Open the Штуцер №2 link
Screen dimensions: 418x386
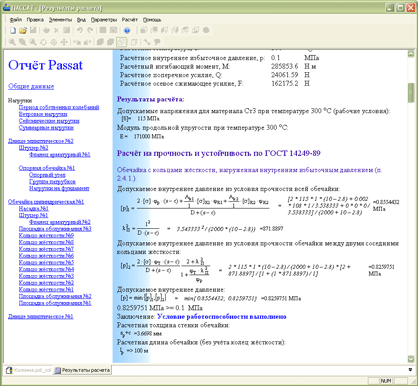point(33,148)
